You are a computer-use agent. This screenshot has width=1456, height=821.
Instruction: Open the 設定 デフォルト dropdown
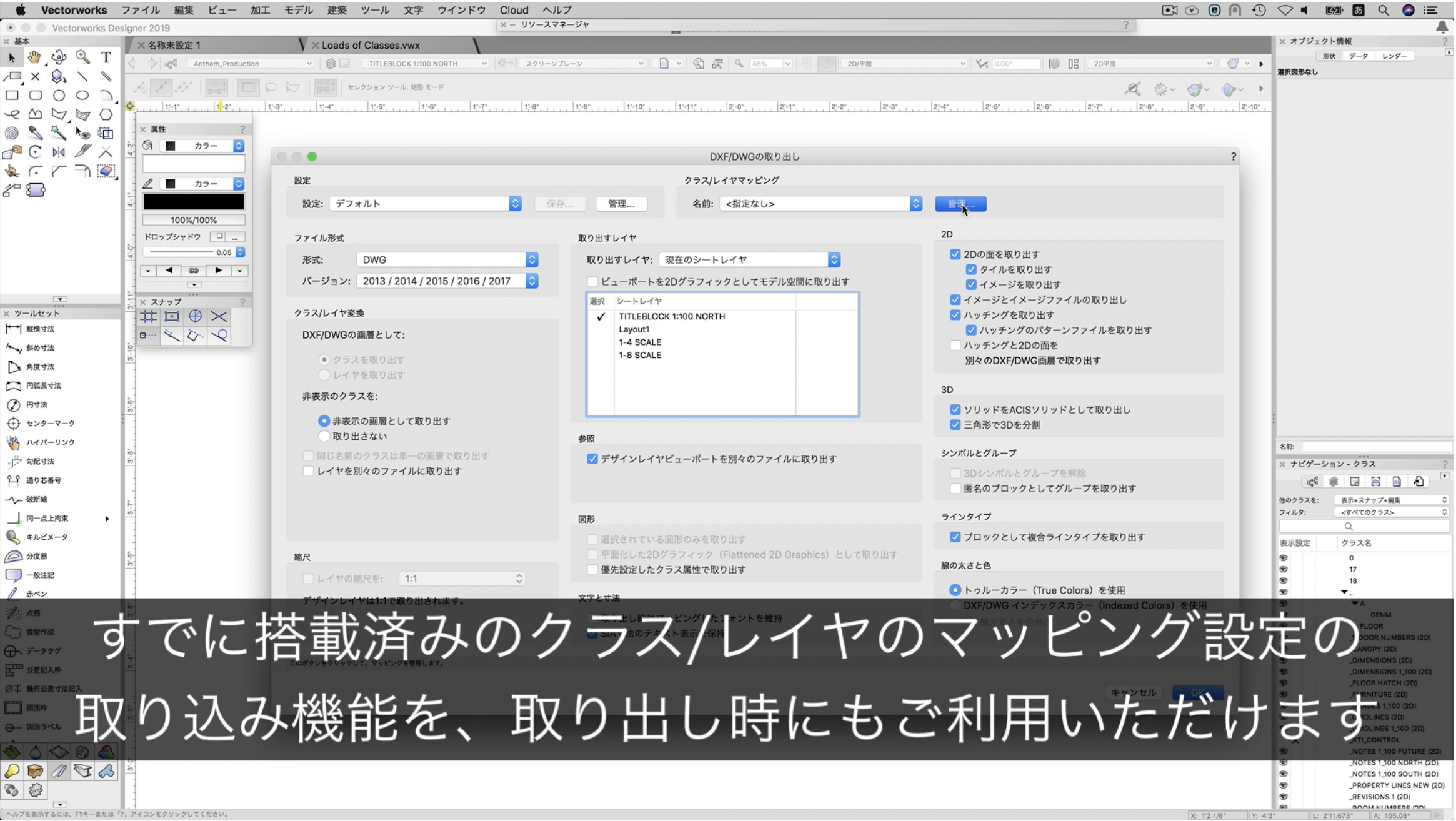[x=426, y=204]
